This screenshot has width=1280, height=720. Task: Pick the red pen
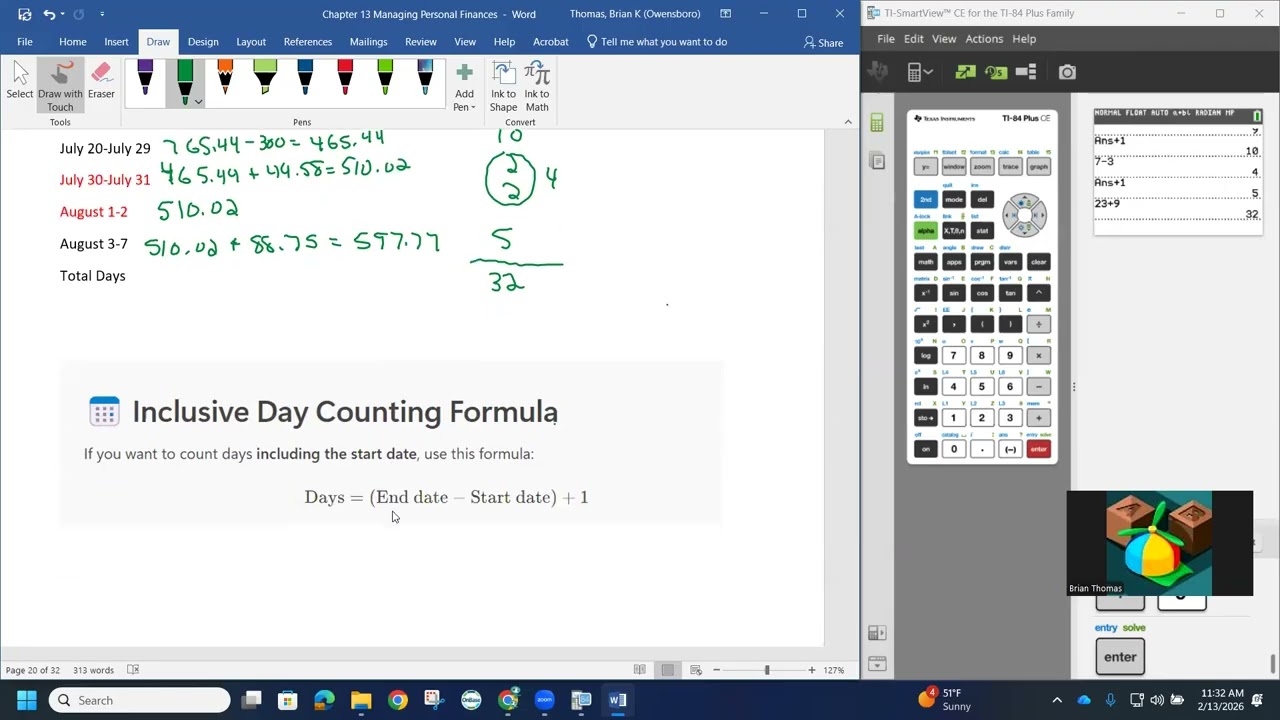[x=345, y=78]
